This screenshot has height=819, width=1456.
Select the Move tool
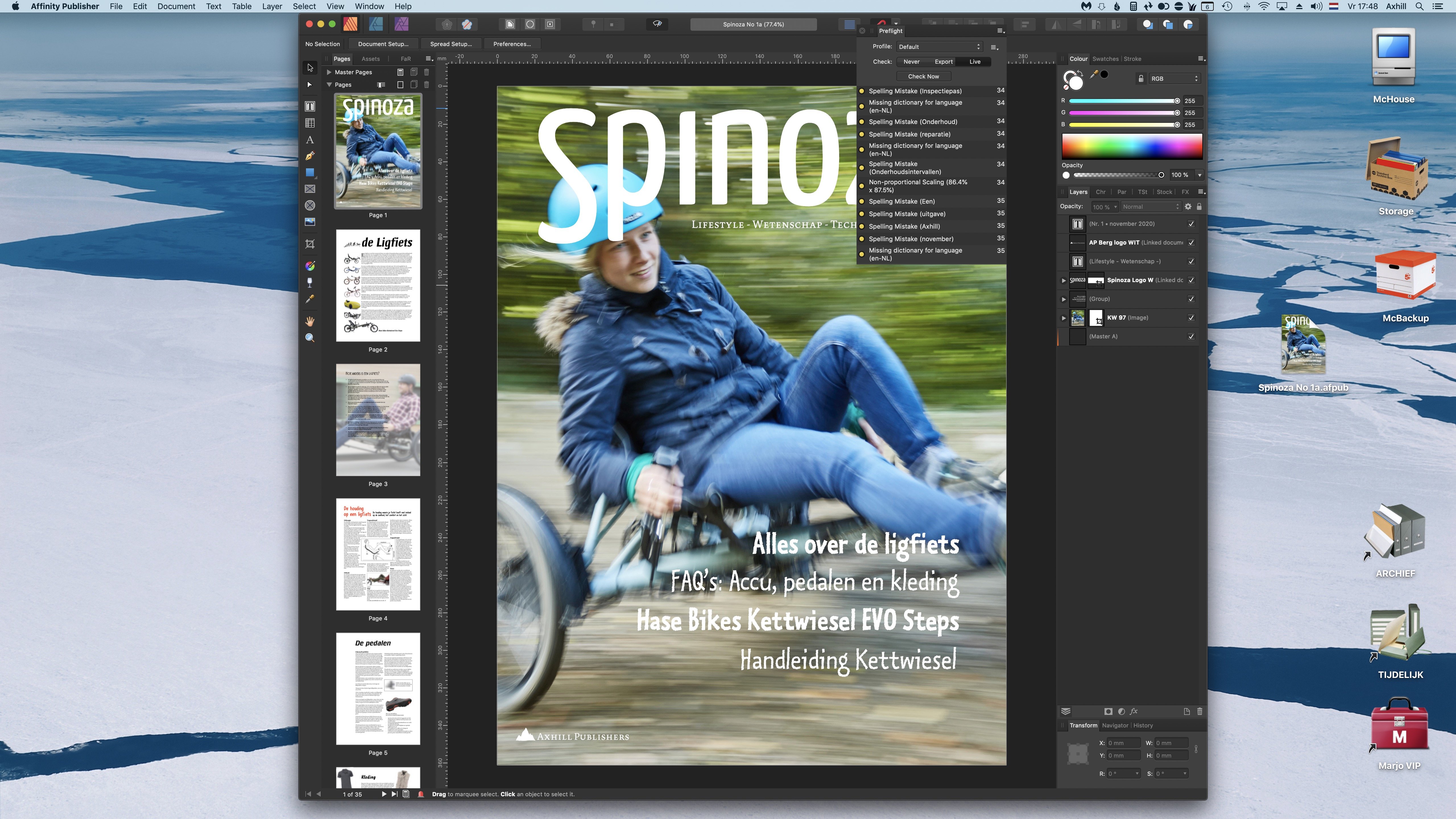coord(310,68)
